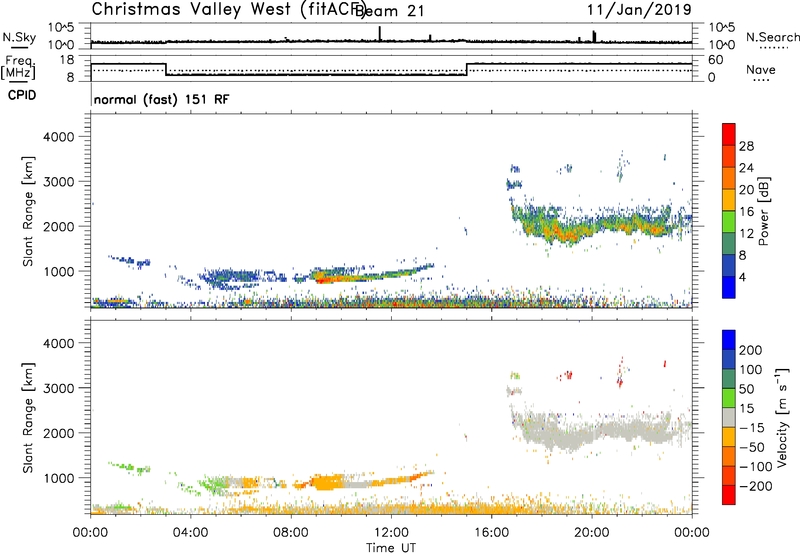Select the '04:00' time tick label
Screen dimensions: 800x554
pyautogui.click(x=190, y=533)
